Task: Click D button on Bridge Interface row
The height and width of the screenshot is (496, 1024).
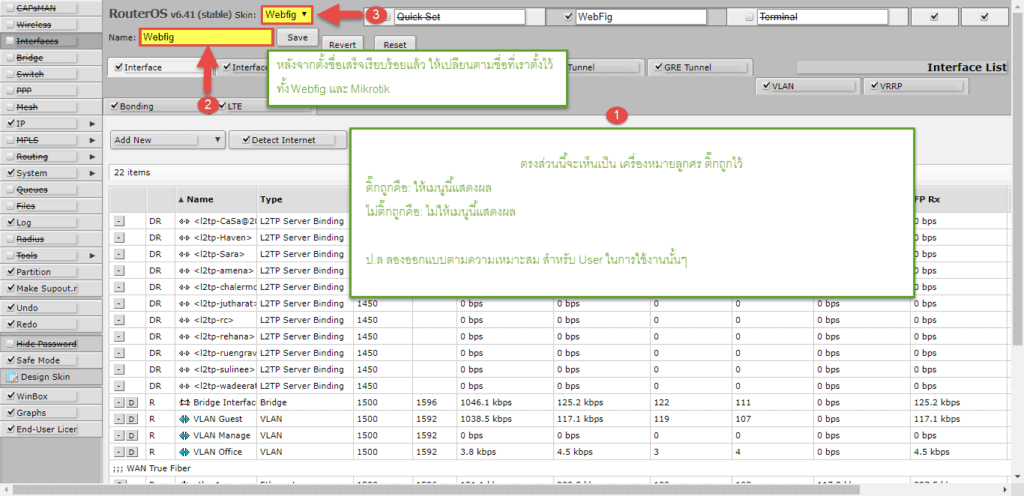Action: pos(131,403)
